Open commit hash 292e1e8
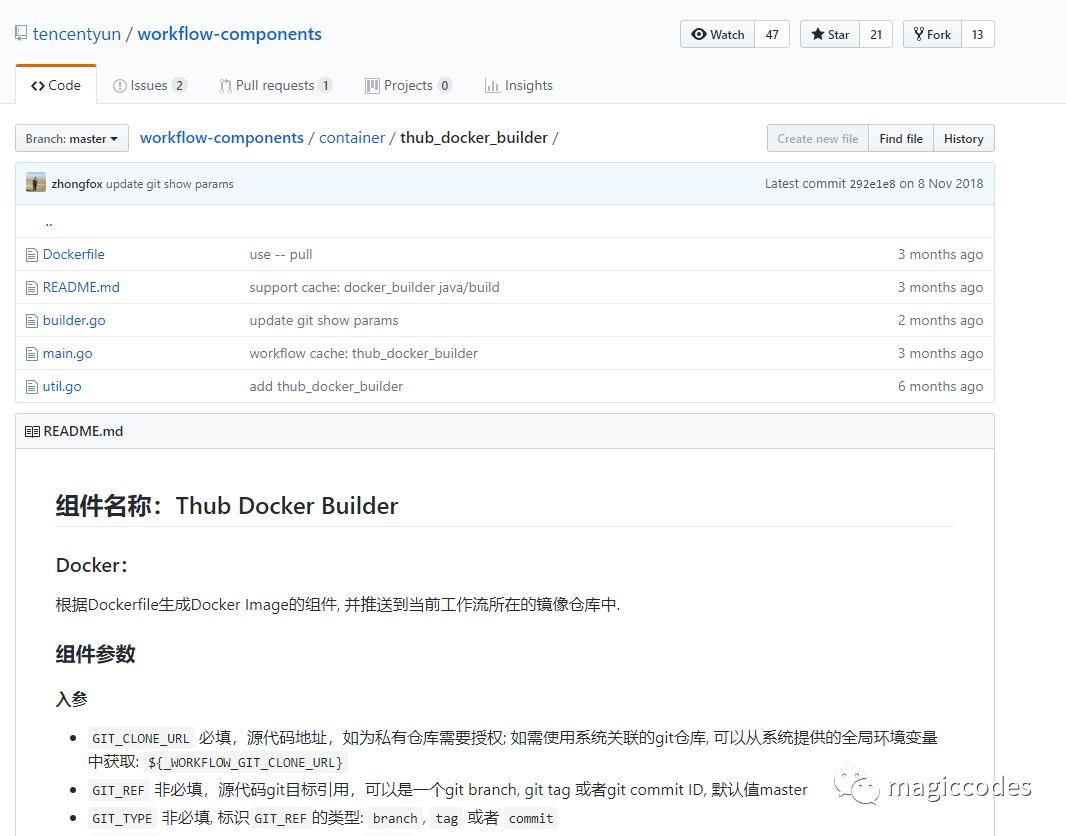This screenshot has width=1066, height=836. point(872,184)
